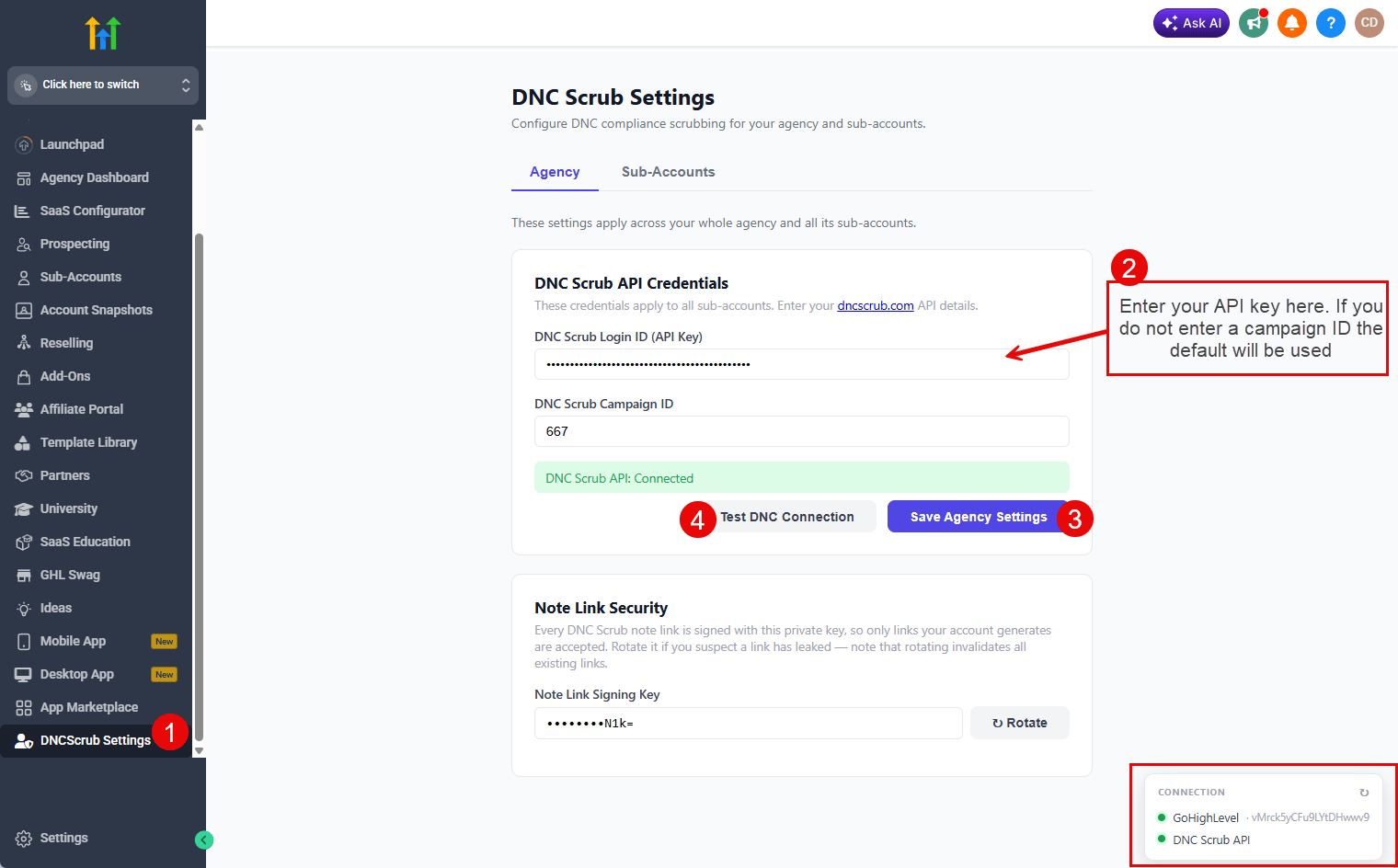Click the DNC Scrub Campaign ID field
This screenshot has height=868, width=1398.
tap(802, 431)
